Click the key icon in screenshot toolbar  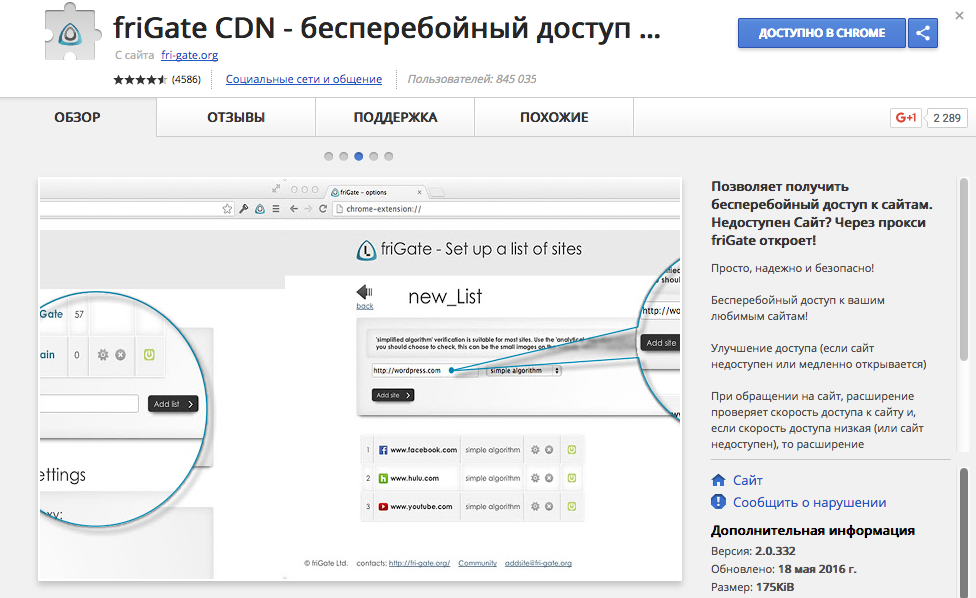[x=243, y=209]
